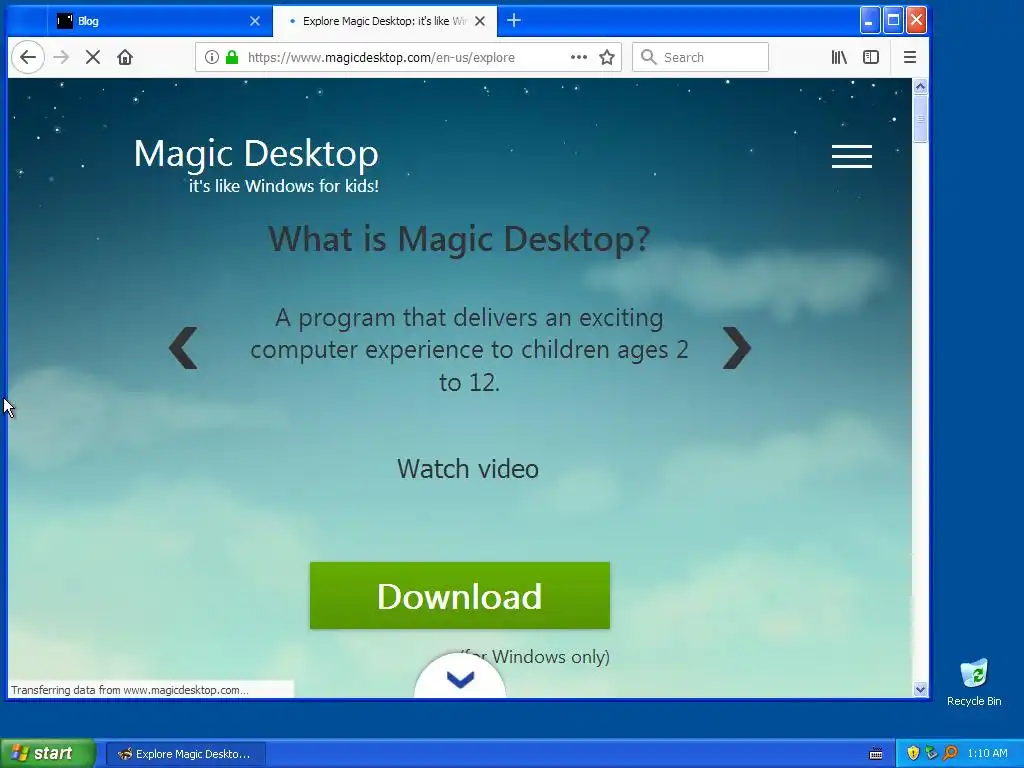
Task: Click the green Download button
Action: 460,596
